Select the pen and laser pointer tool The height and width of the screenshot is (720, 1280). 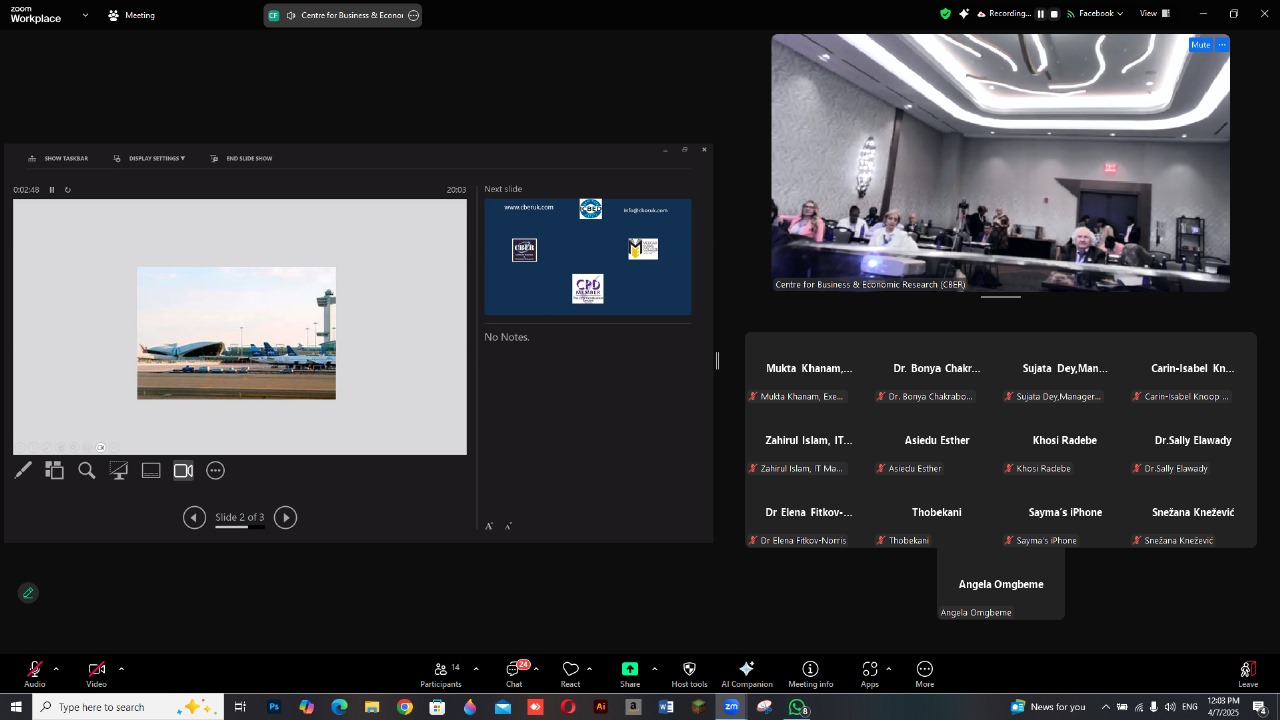coord(23,471)
